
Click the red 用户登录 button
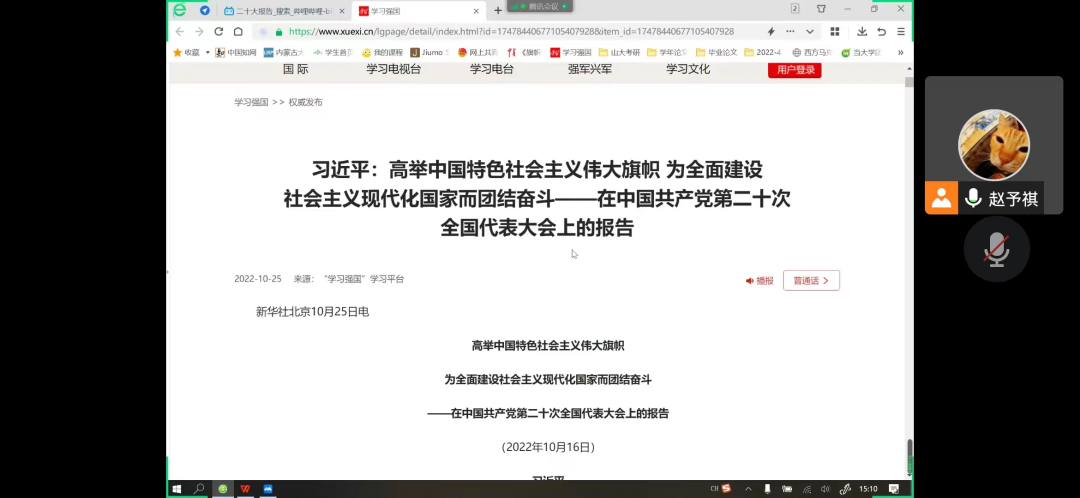[x=794, y=70]
